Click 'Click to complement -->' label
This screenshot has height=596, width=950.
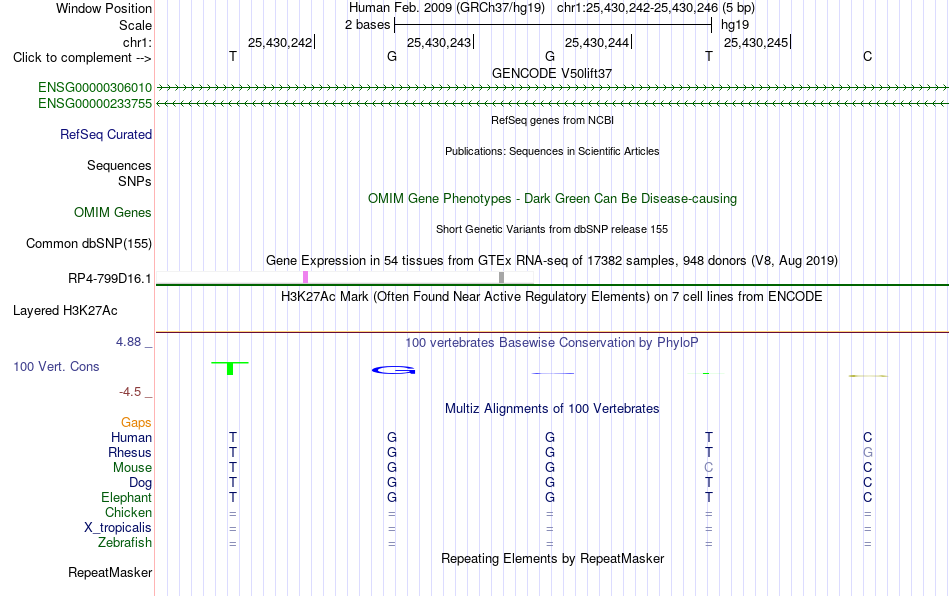tap(82, 58)
